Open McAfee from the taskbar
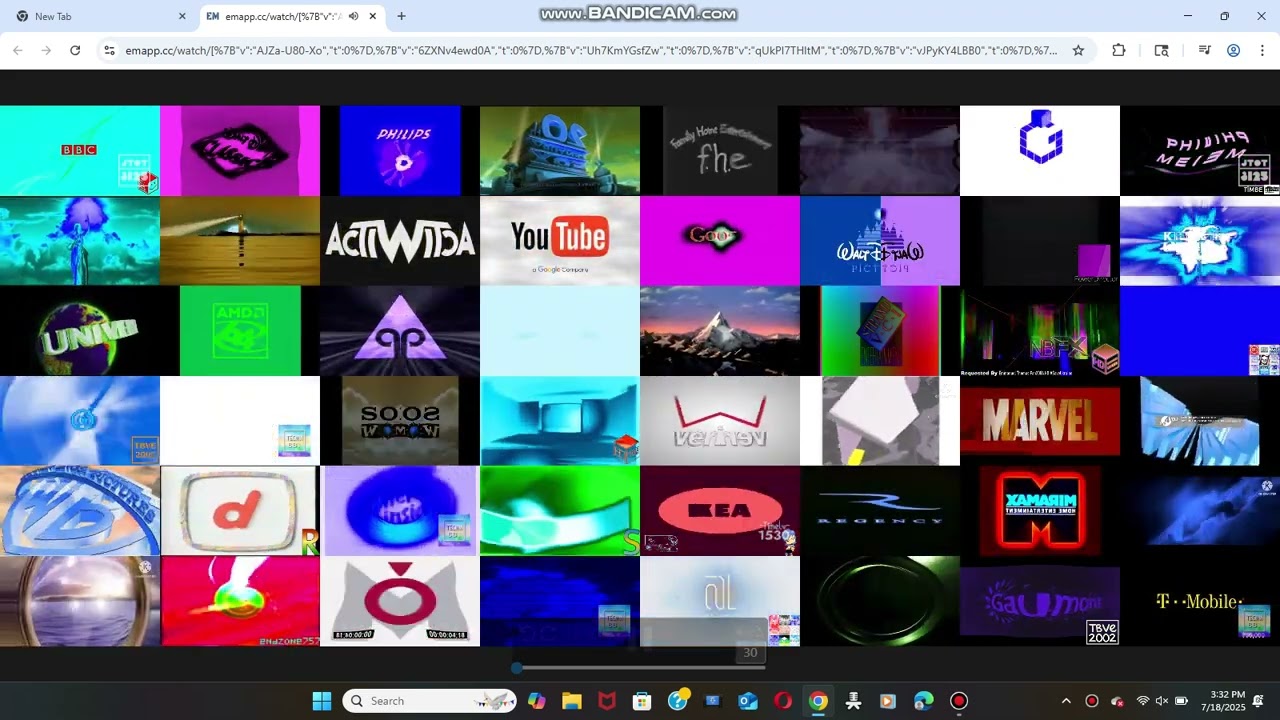 pyautogui.click(x=607, y=701)
